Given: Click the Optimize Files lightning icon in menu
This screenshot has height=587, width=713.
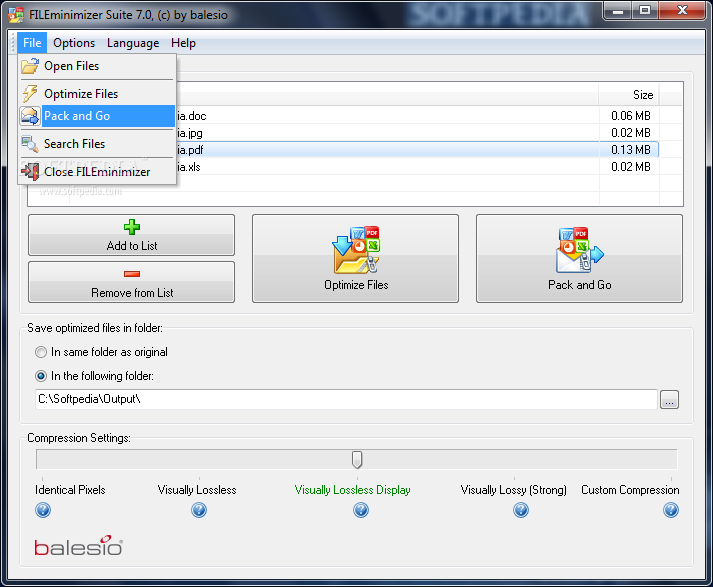Looking at the screenshot, I should [30, 93].
